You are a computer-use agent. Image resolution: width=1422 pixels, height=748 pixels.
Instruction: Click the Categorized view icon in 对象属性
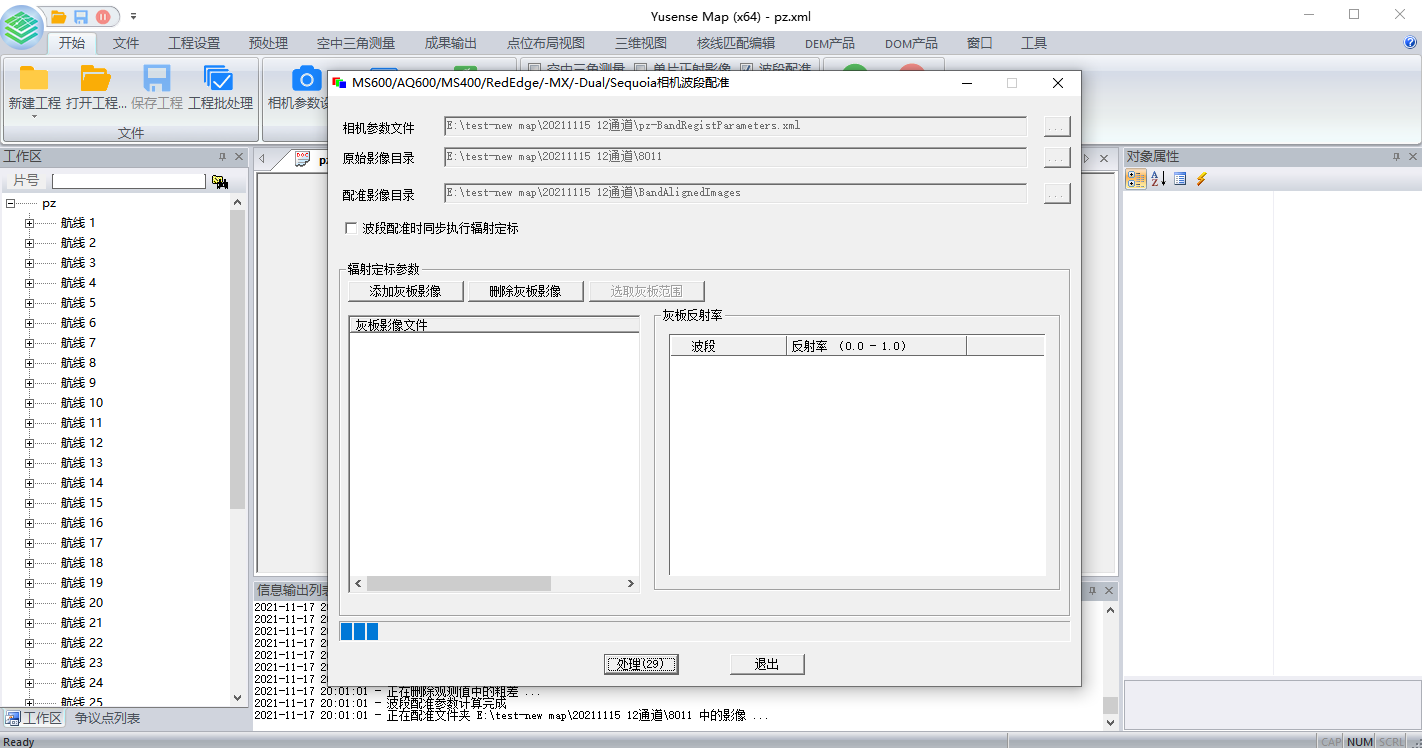tap(1136, 179)
